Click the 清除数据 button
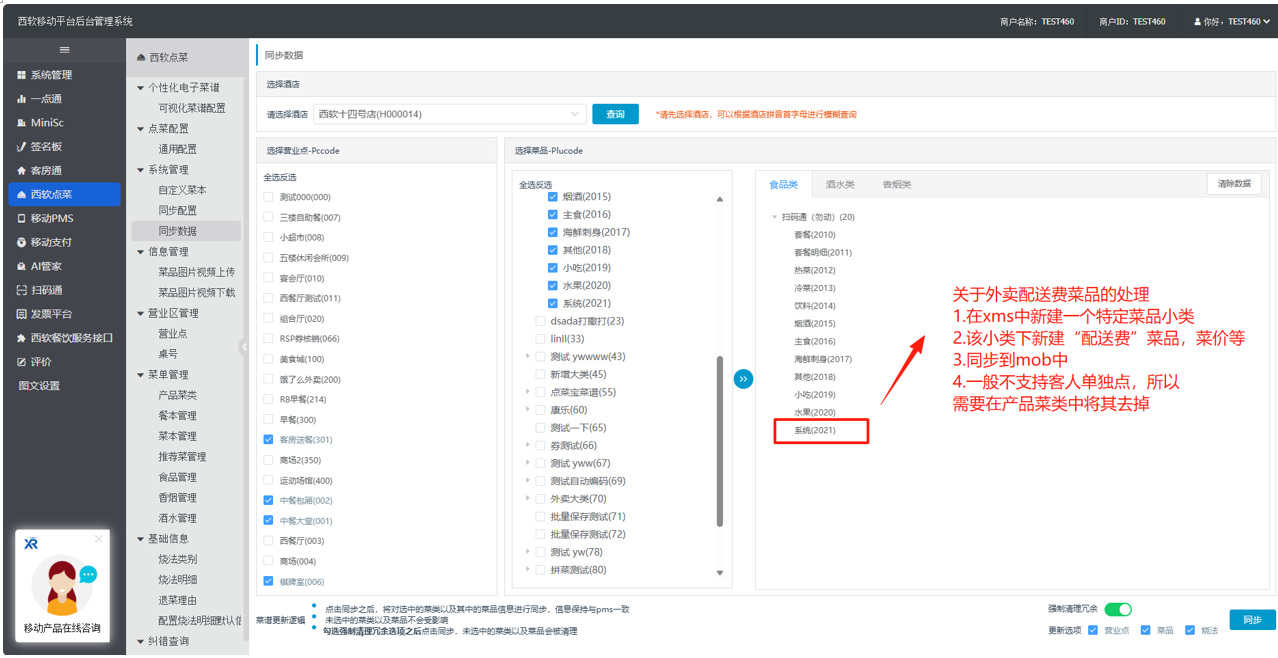1278x658 pixels. coord(1234,184)
